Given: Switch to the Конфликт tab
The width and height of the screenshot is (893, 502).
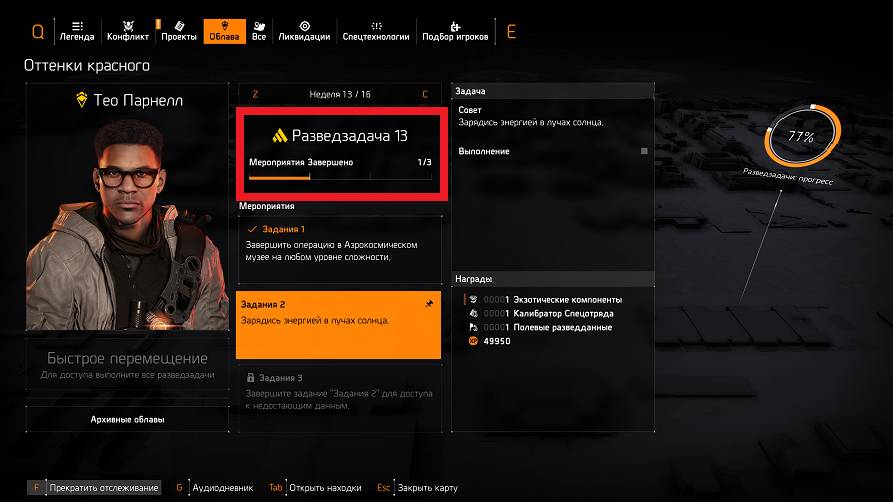Looking at the screenshot, I should 128,31.
